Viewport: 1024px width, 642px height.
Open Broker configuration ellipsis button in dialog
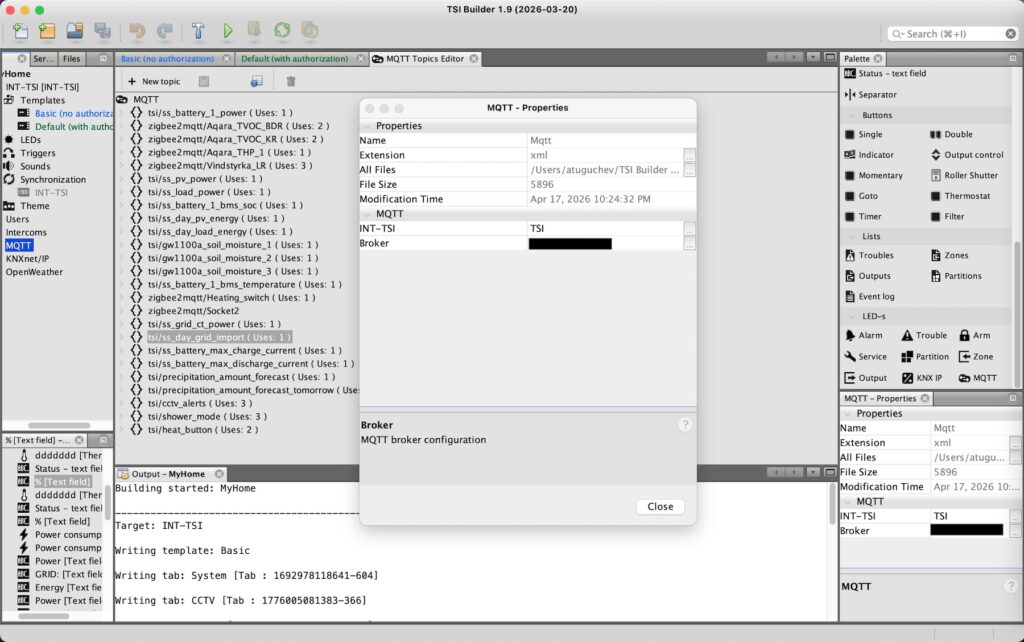[689, 244]
